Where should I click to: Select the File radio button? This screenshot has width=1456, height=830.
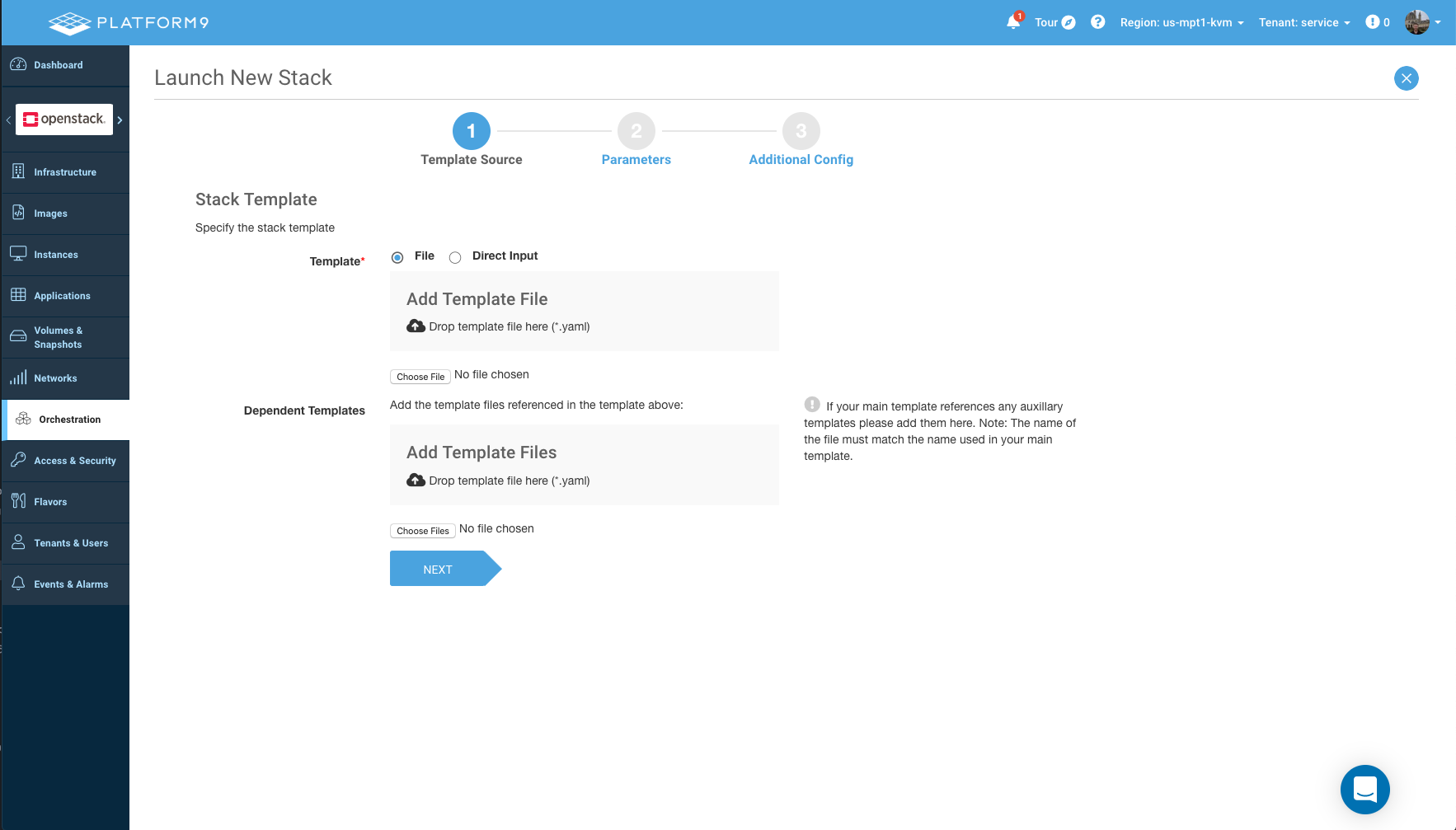pyautogui.click(x=397, y=257)
